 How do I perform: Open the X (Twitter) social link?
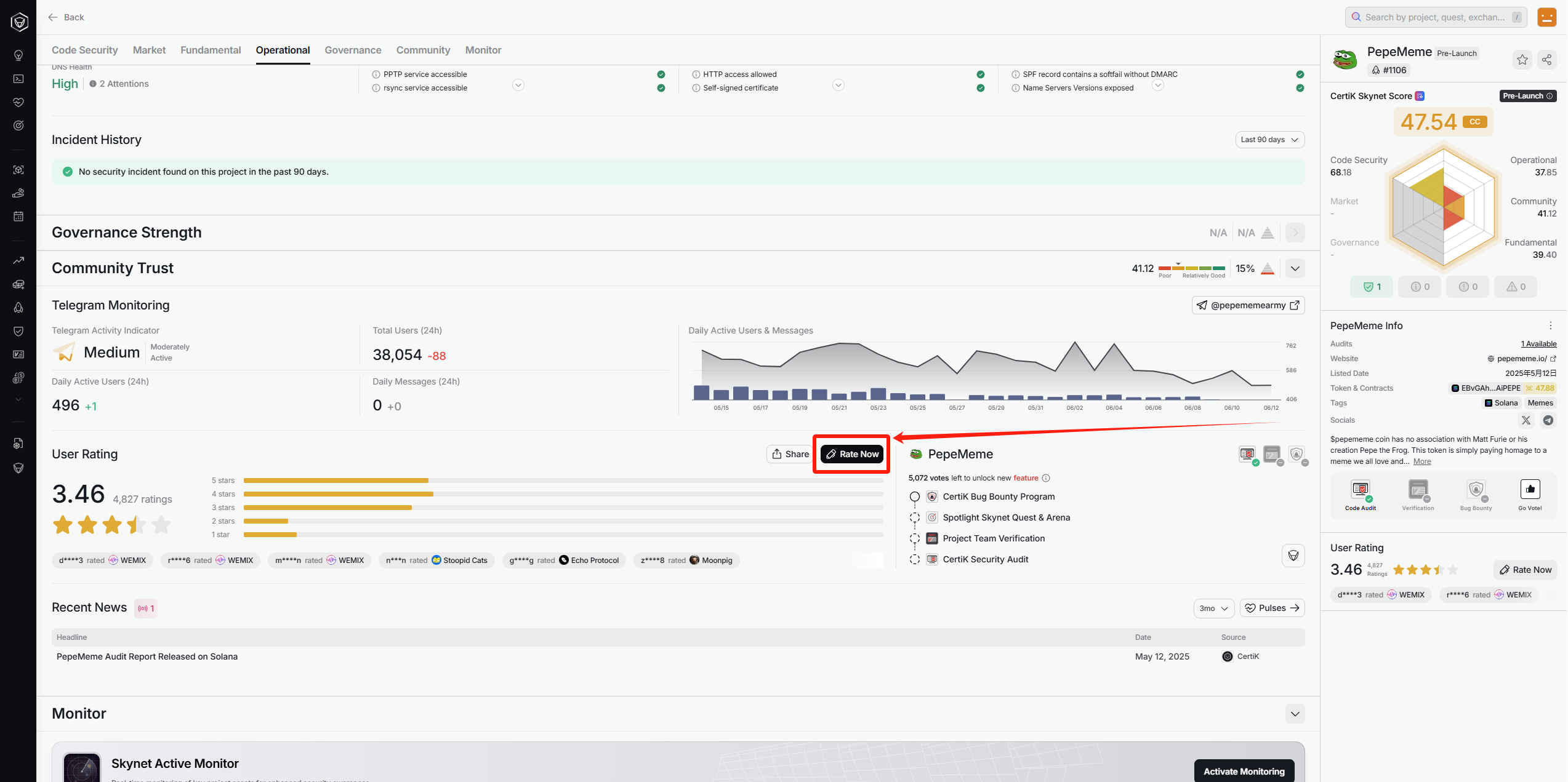[1526, 420]
